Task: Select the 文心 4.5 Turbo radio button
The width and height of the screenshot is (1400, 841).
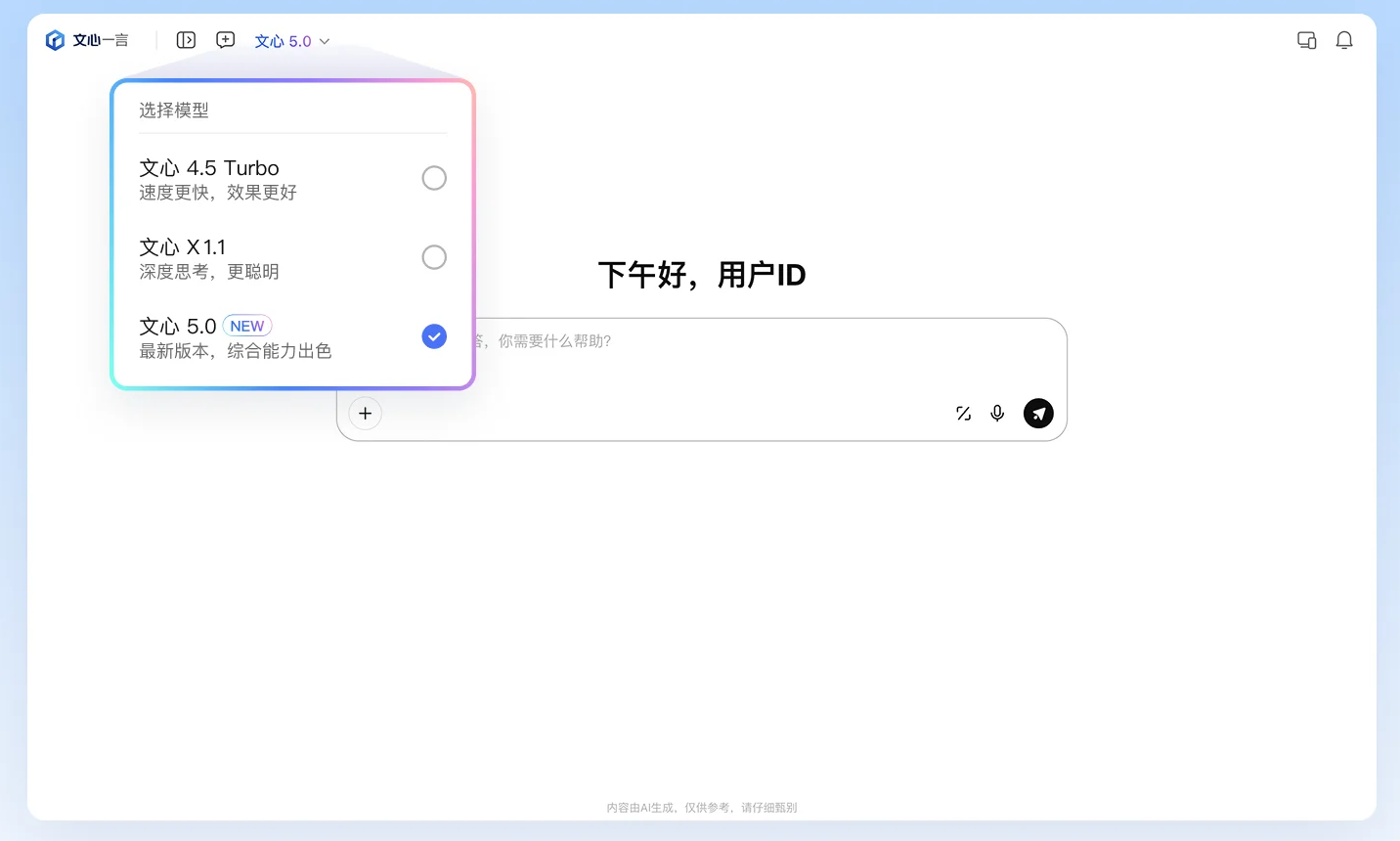Action: point(434,178)
